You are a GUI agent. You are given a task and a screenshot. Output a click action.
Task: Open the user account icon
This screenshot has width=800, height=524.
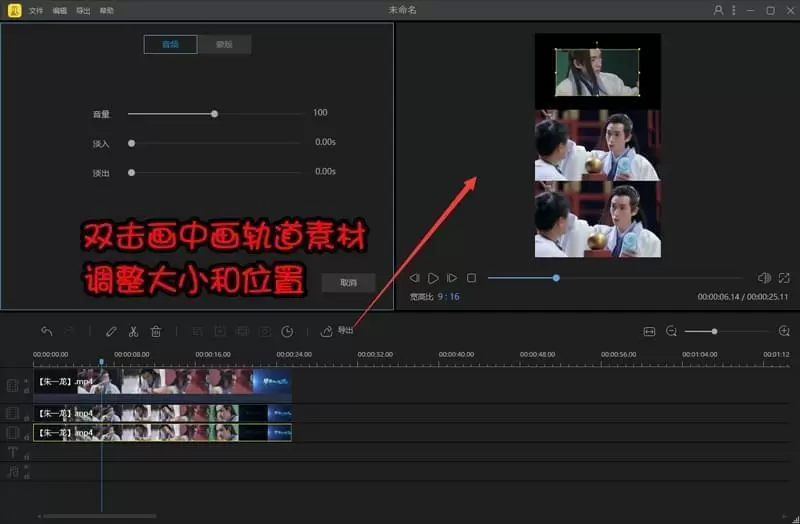718,10
